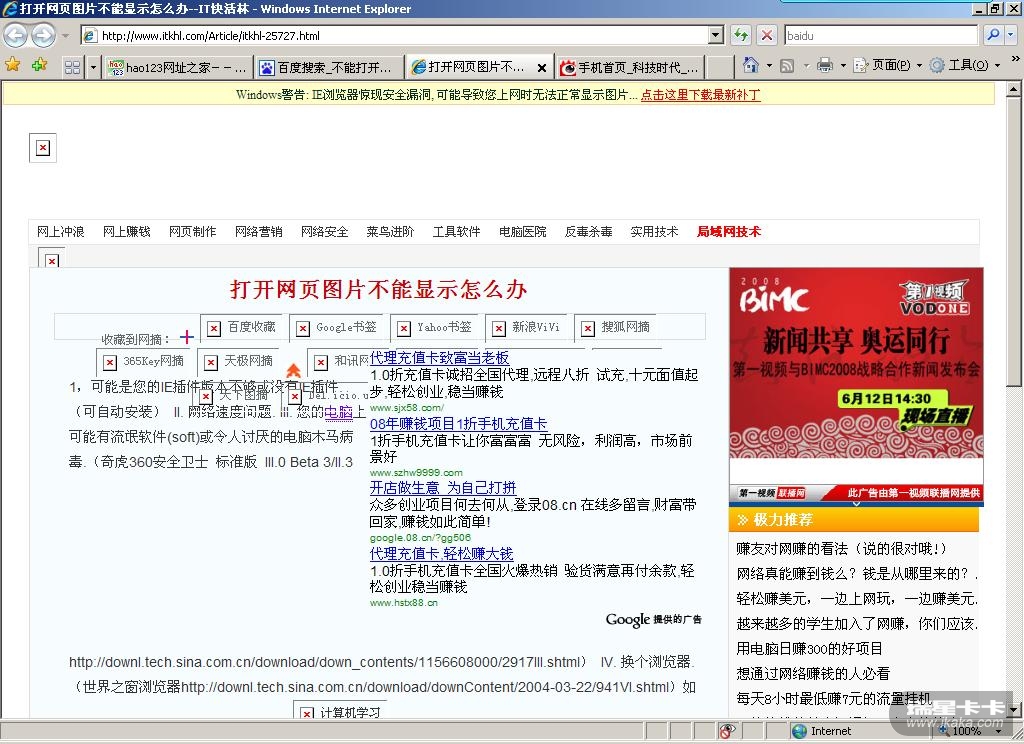The width and height of the screenshot is (1024, 744).
Task: Click the 电脑 hyperlink in article text
Action: (339, 412)
